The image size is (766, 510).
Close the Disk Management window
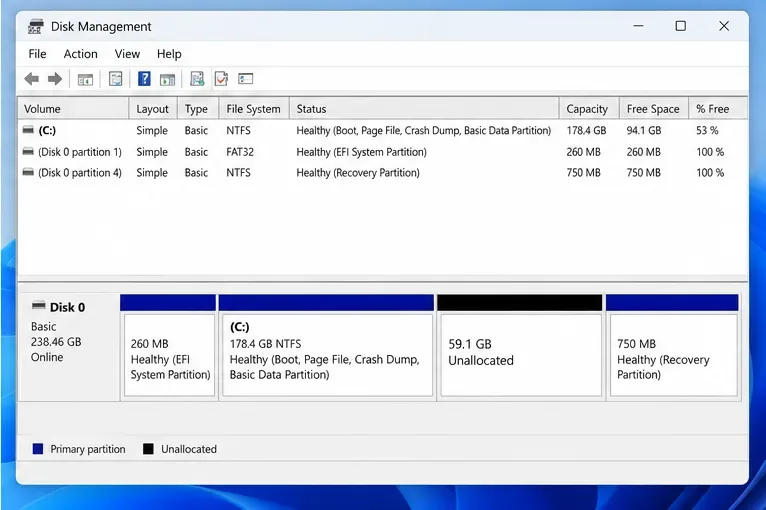(724, 26)
